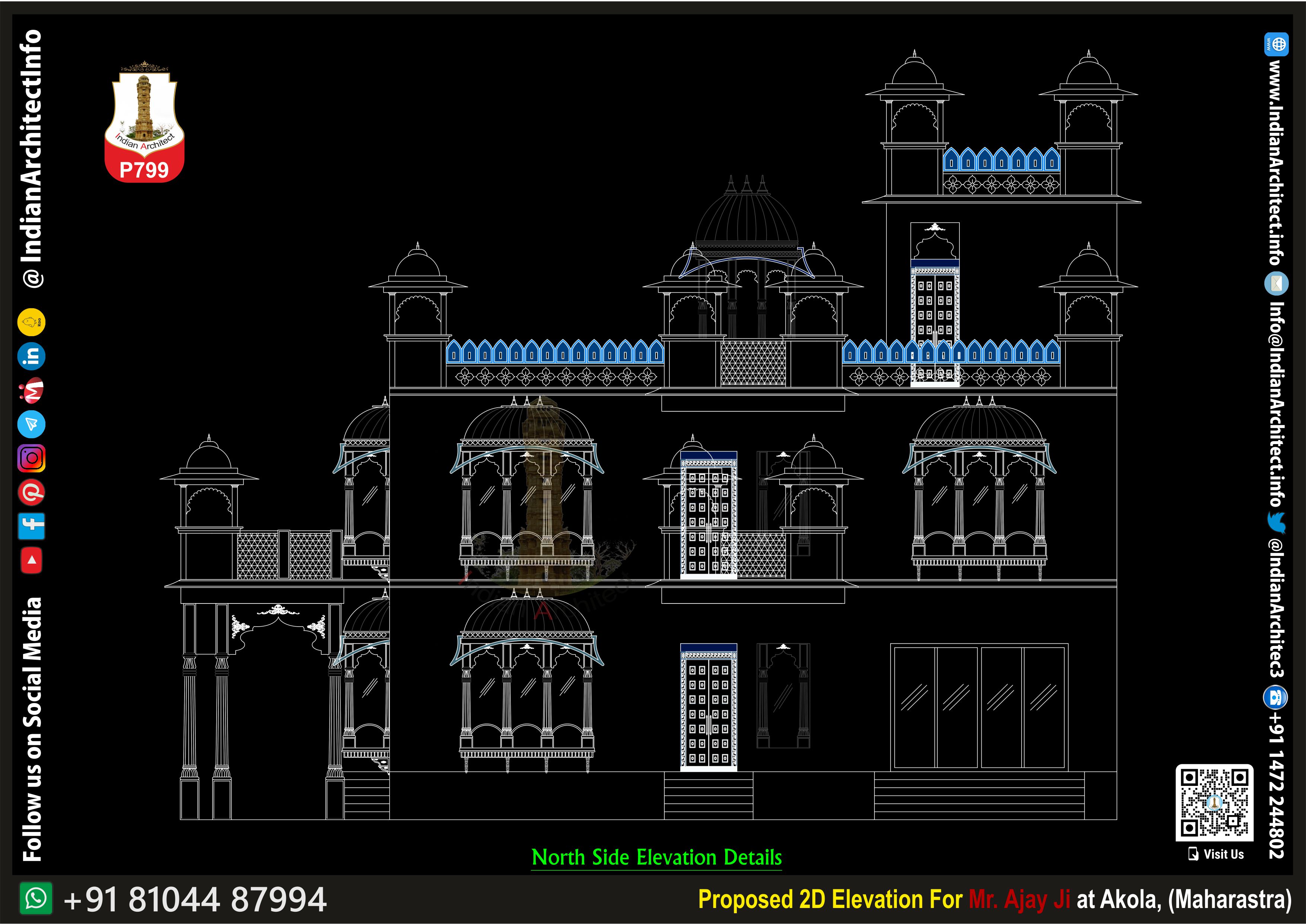The image size is (1306, 924).
Task: Click the green WhatsApp icon
Action: [x=36, y=898]
